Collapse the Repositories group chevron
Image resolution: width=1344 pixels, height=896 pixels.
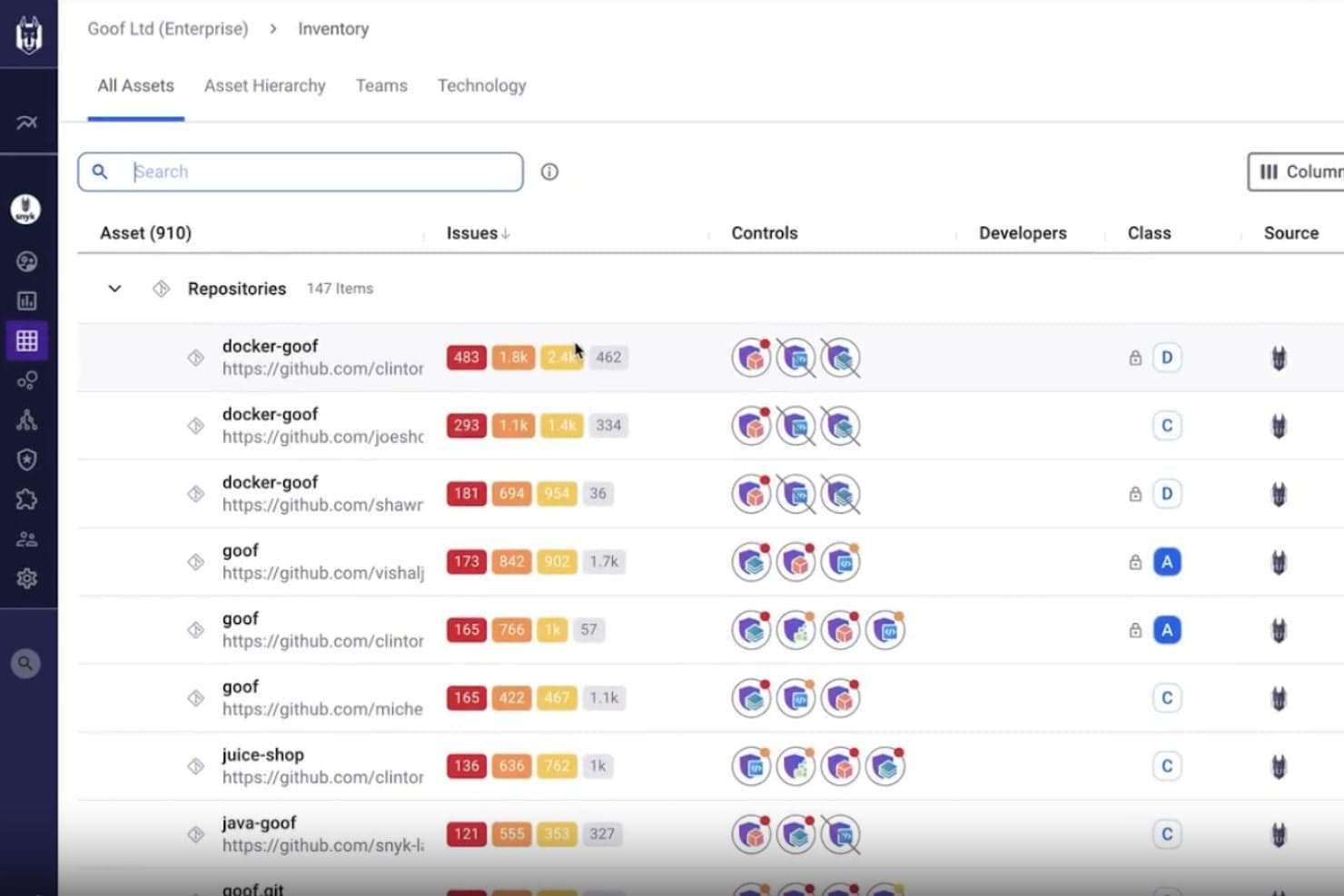[x=114, y=289]
